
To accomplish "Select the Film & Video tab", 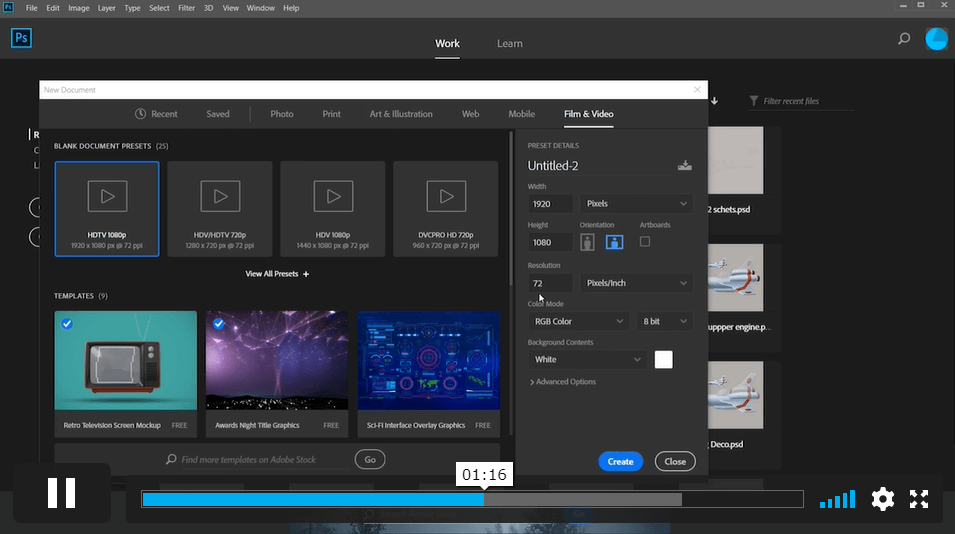I will (588, 114).
